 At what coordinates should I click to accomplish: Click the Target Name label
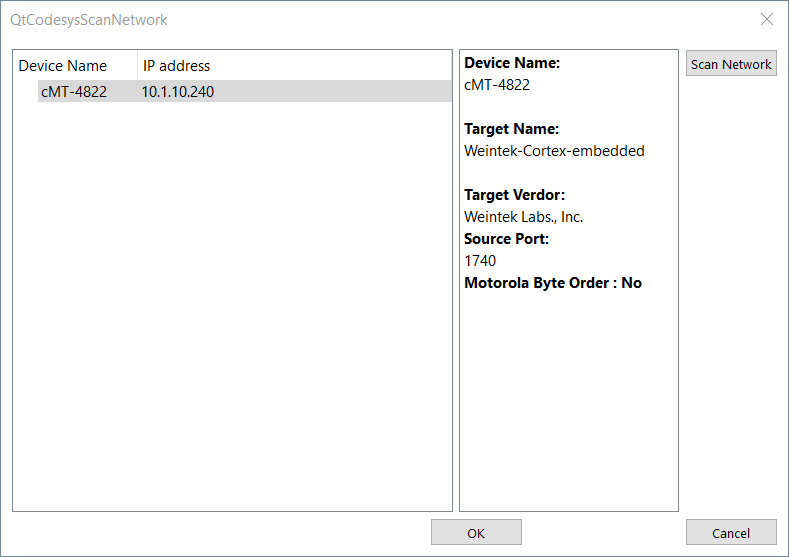[x=511, y=129]
